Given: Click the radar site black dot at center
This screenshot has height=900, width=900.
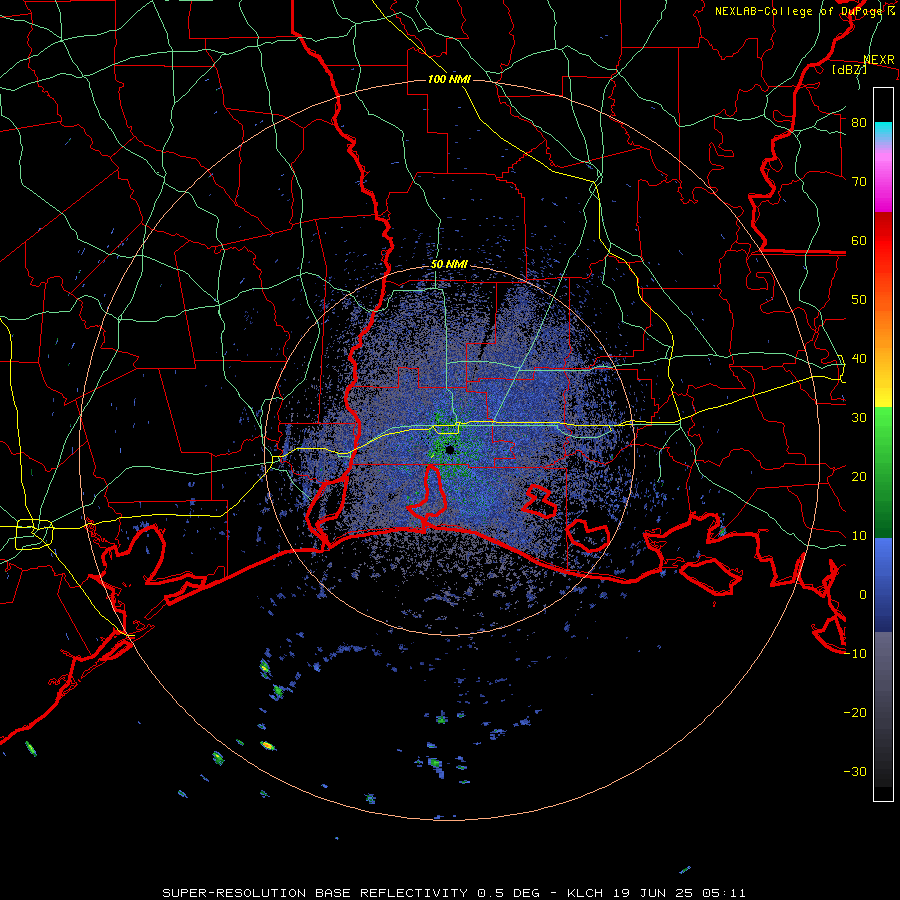Looking at the screenshot, I should coord(450,449).
